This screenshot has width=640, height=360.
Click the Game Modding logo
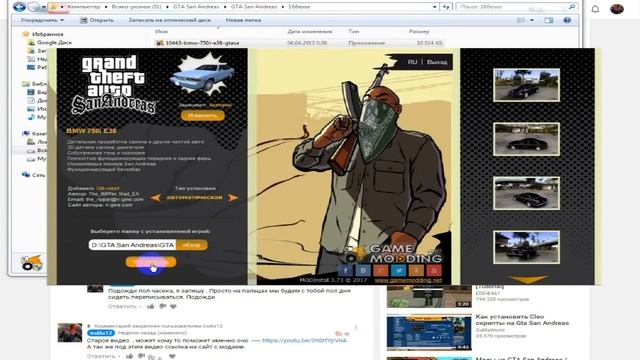[x=394, y=254]
